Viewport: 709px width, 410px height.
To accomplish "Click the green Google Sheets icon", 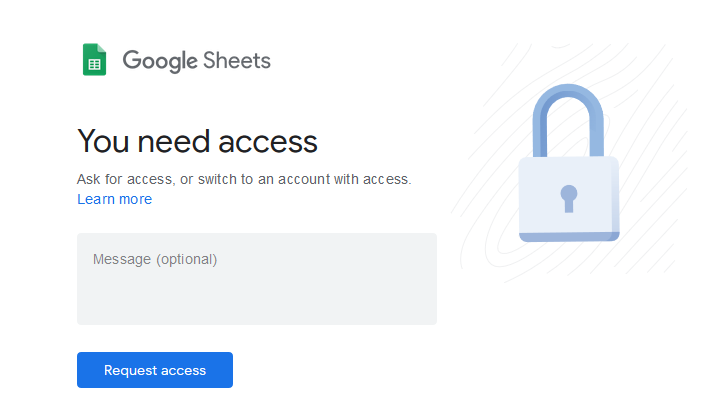I will coord(94,60).
